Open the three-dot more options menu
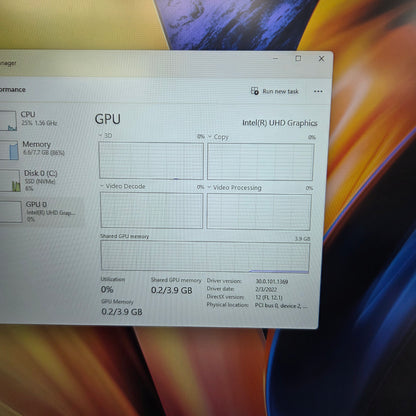Screen dimensions: 416x416 pyautogui.click(x=318, y=91)
